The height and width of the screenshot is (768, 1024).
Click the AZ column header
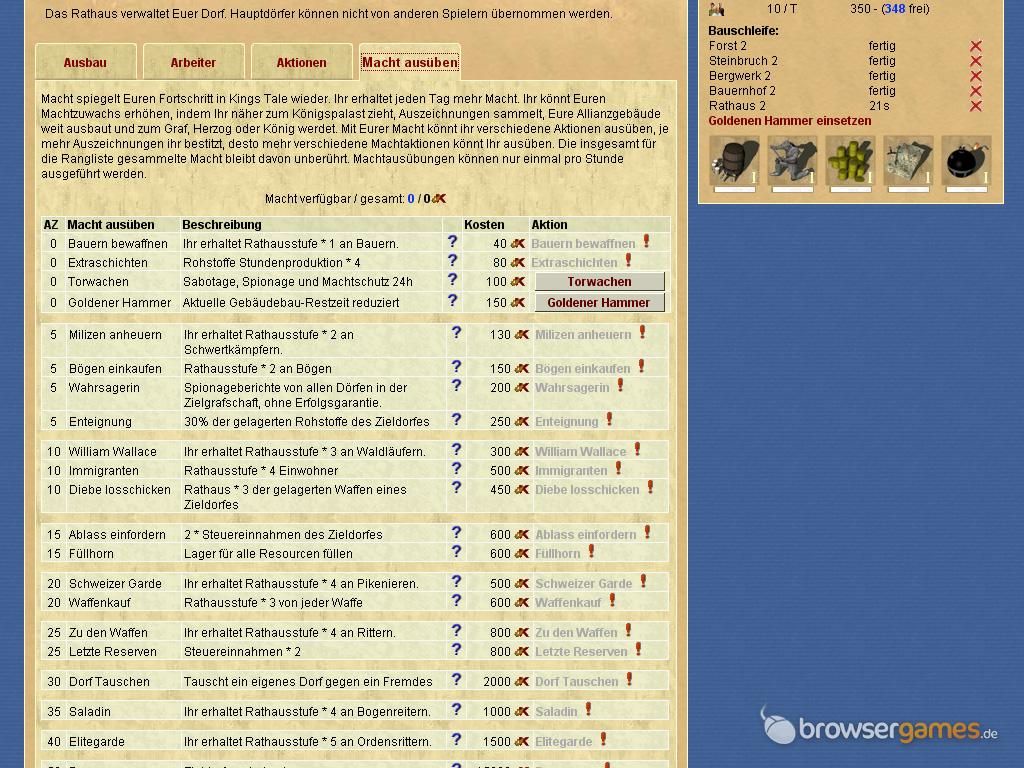coord(51,225)
